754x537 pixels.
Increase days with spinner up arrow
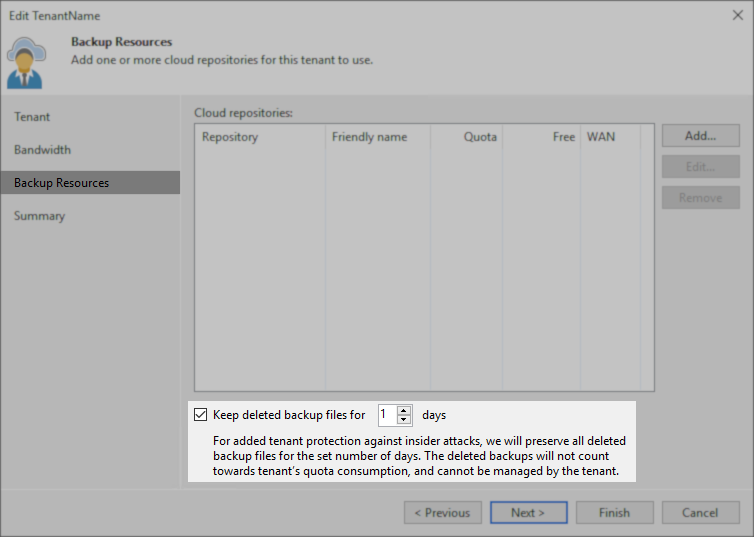[x=404, y=410]
